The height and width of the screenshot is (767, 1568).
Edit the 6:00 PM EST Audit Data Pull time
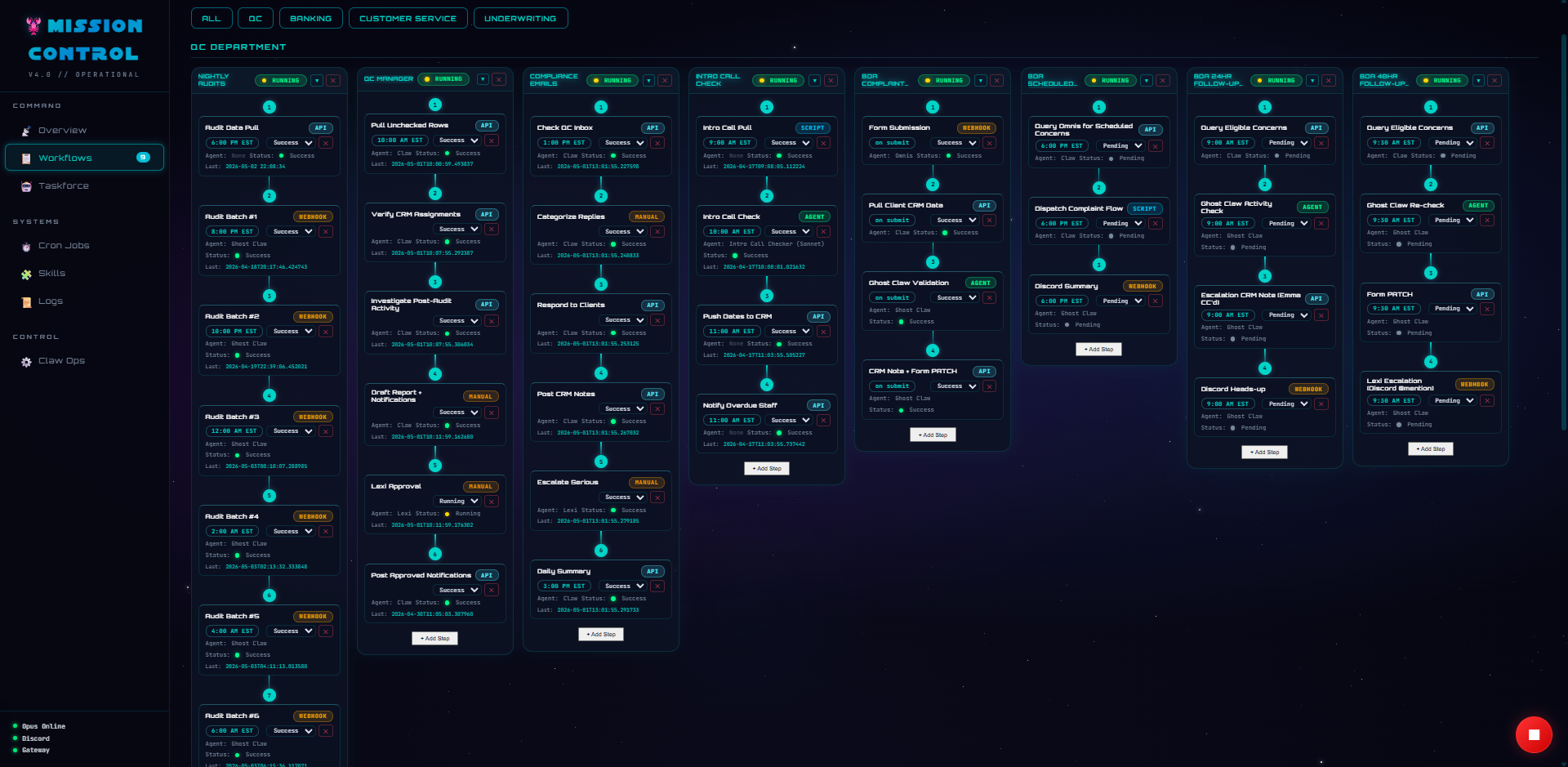pyautogui.click(x=233, y=143)
